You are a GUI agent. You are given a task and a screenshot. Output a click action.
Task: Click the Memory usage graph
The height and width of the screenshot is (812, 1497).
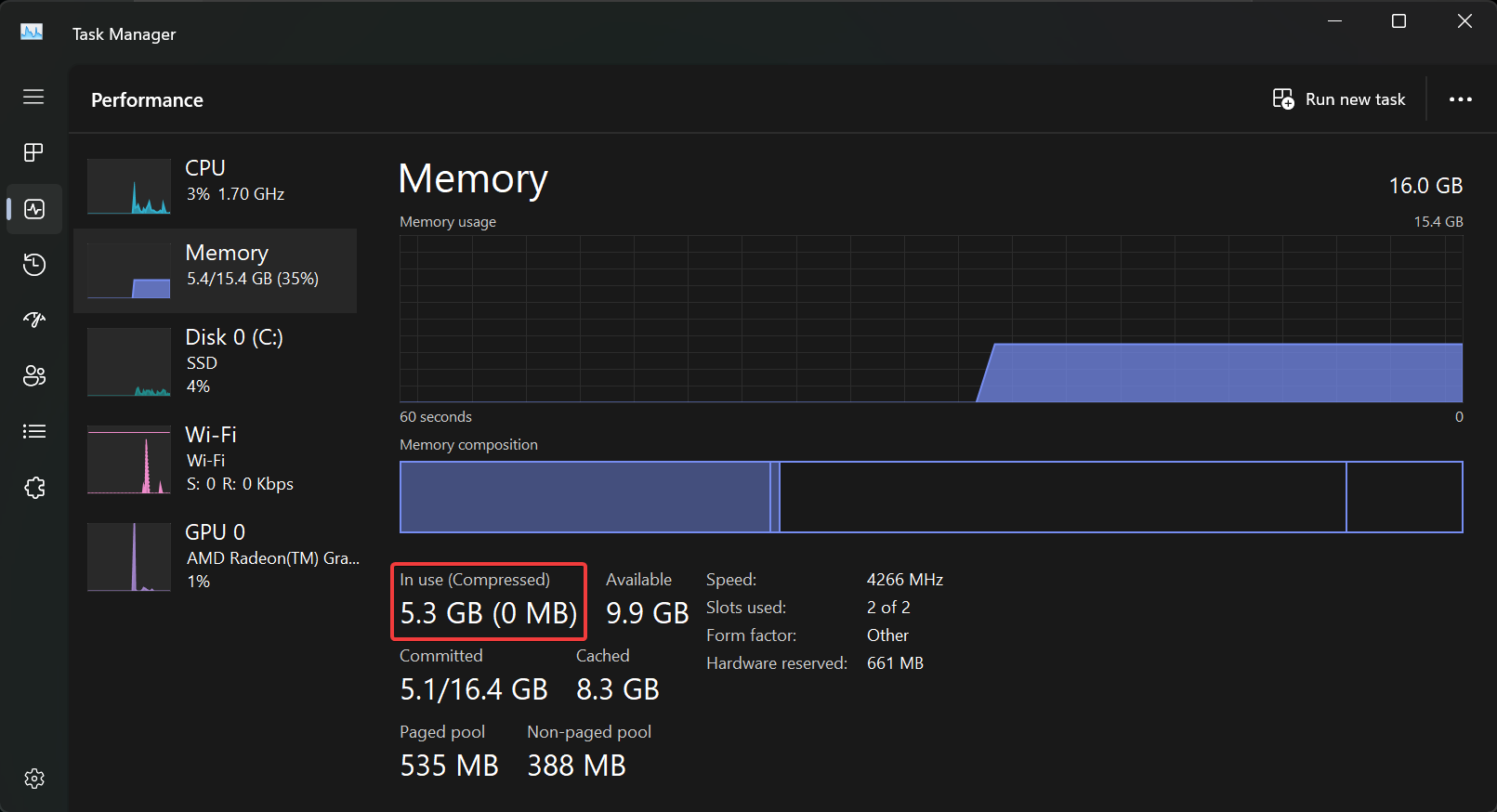930,319
